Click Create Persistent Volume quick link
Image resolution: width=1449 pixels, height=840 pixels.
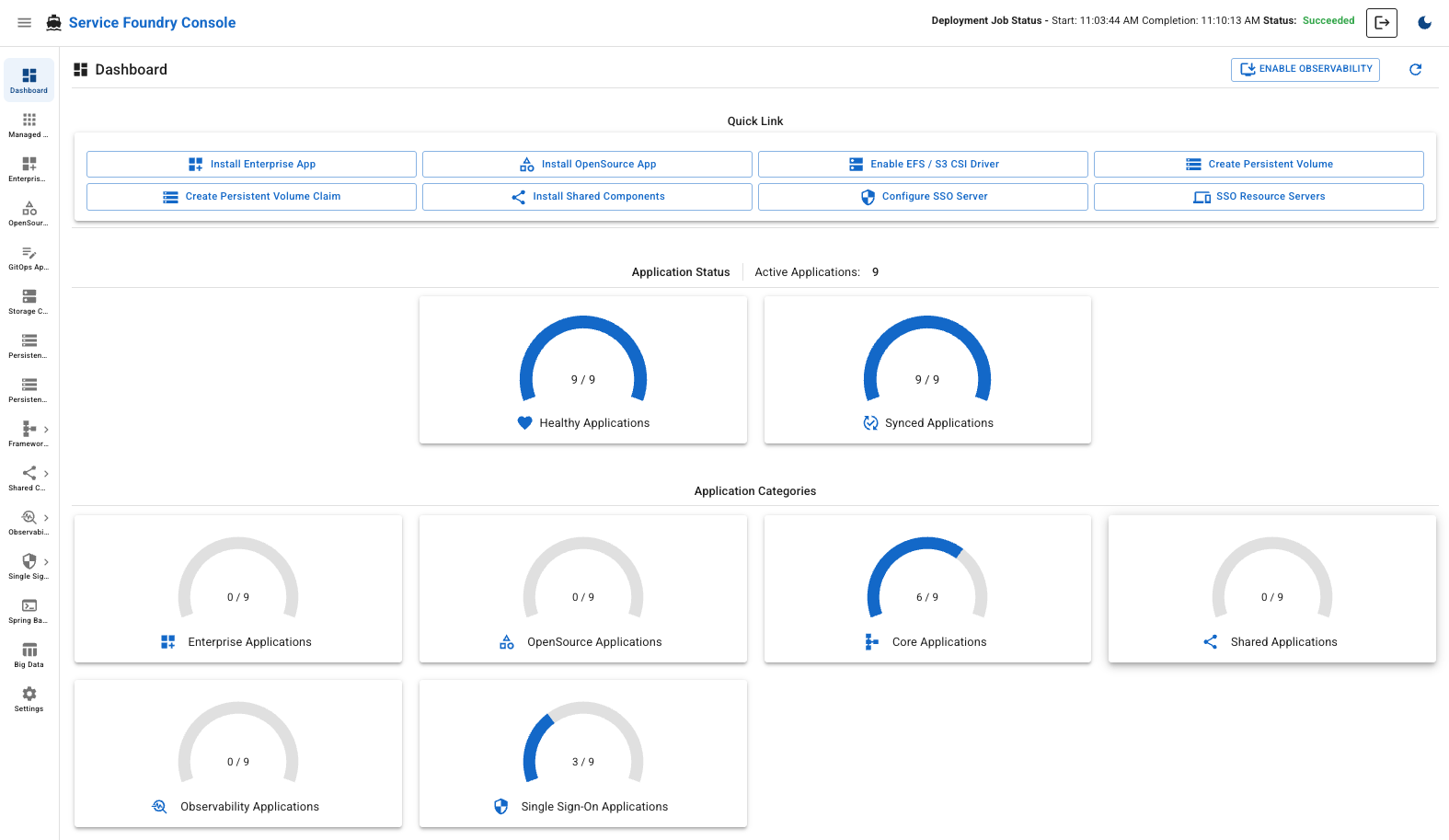(x=1259, y=165)
